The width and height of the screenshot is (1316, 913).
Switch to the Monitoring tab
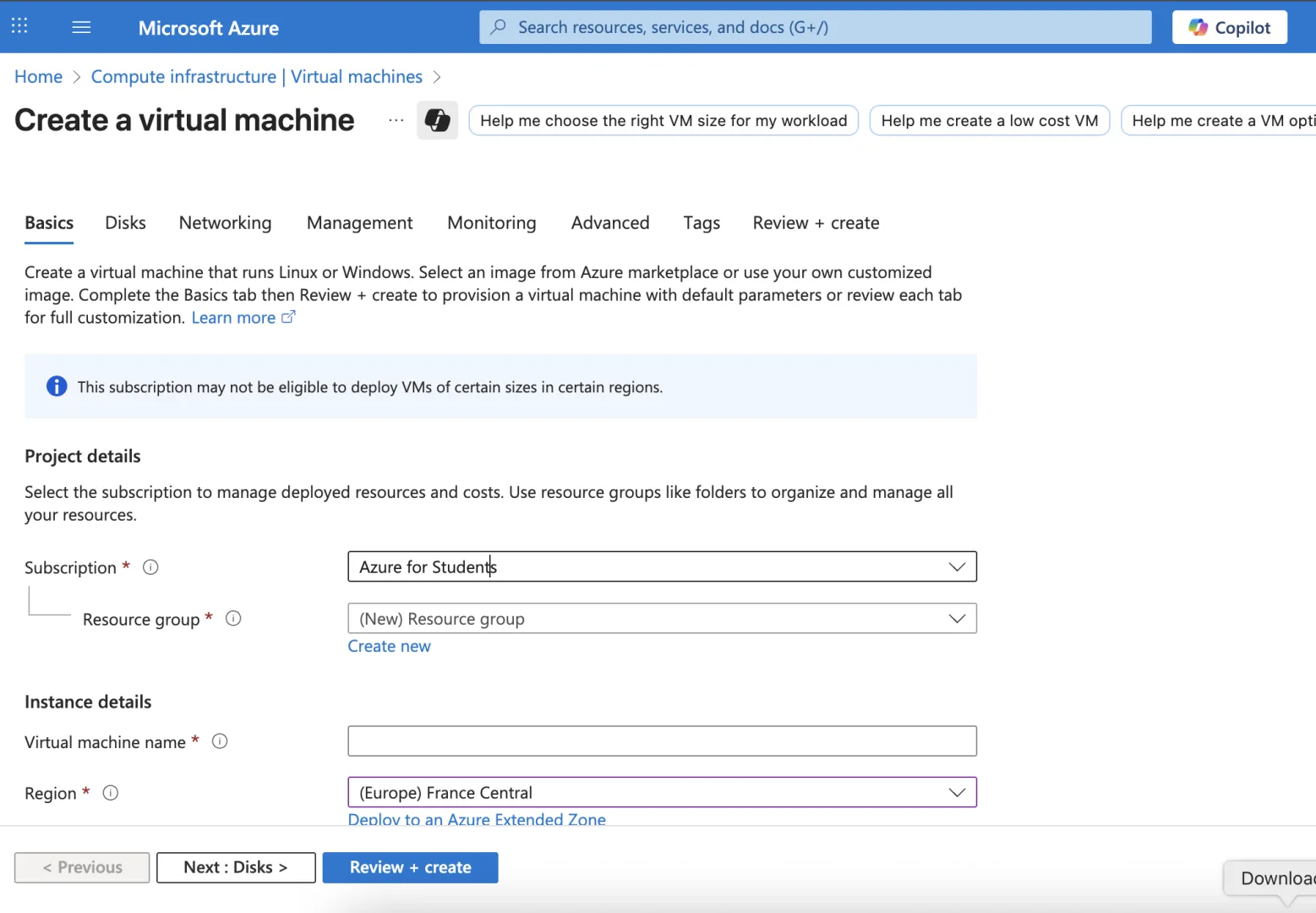pos(492,223)
